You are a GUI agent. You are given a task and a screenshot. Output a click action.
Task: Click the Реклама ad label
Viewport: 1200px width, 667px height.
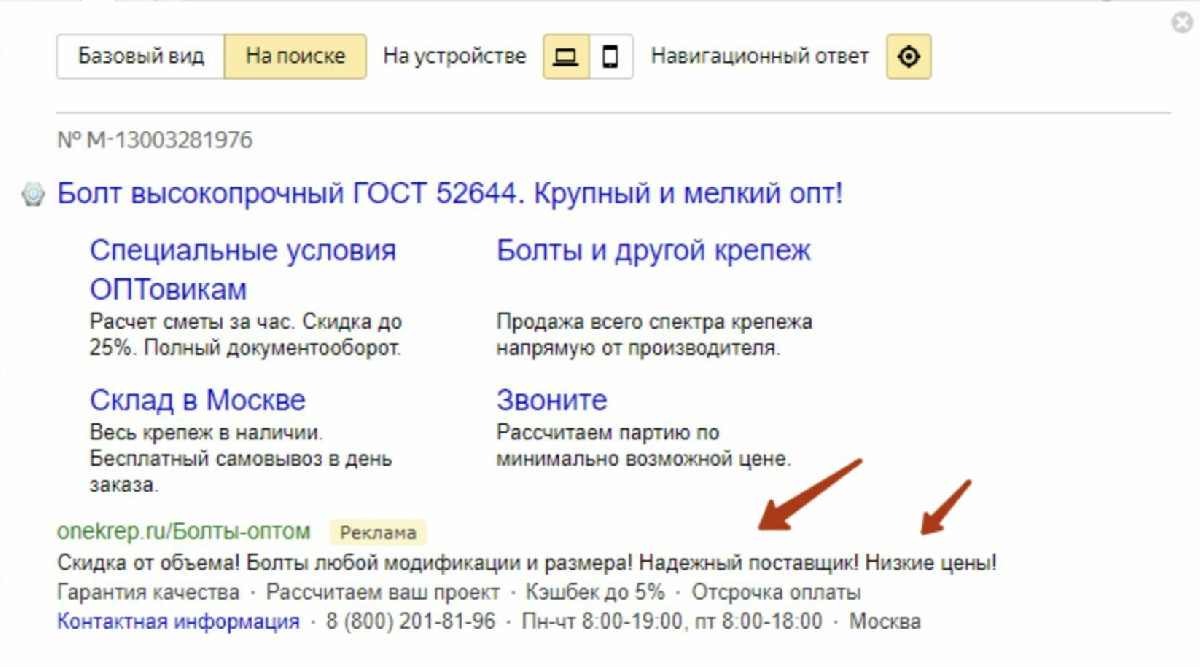click(x=377, y=532)
